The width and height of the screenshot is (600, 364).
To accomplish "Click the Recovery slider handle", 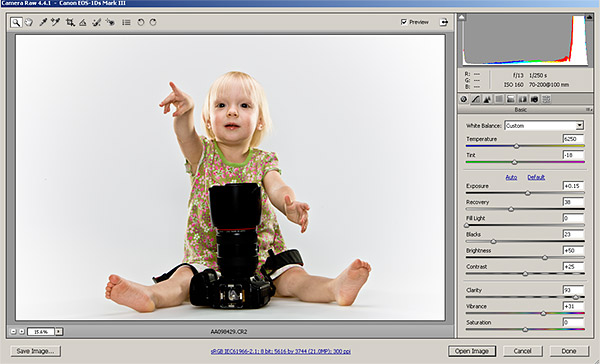I will tap(511, 209).
